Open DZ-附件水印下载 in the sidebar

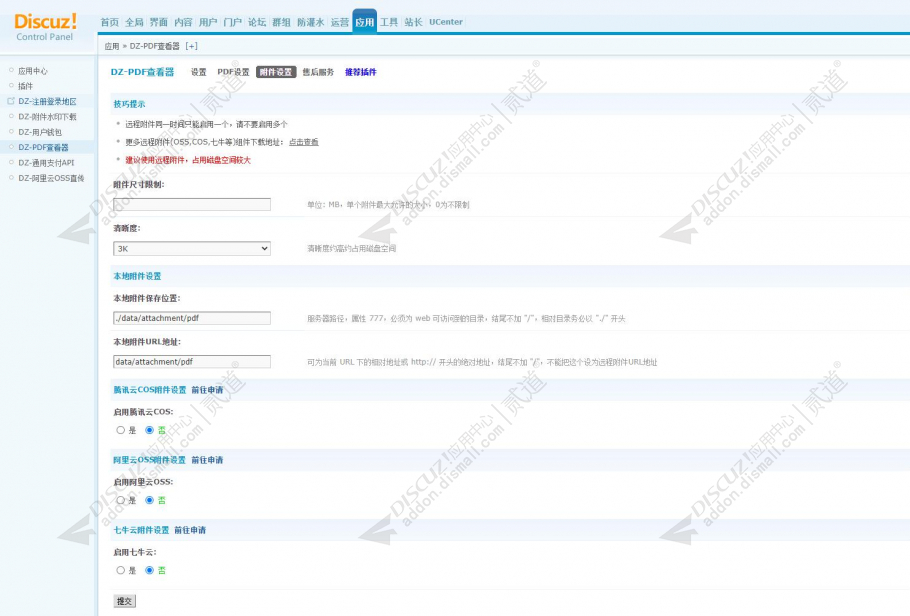[47, 117]
